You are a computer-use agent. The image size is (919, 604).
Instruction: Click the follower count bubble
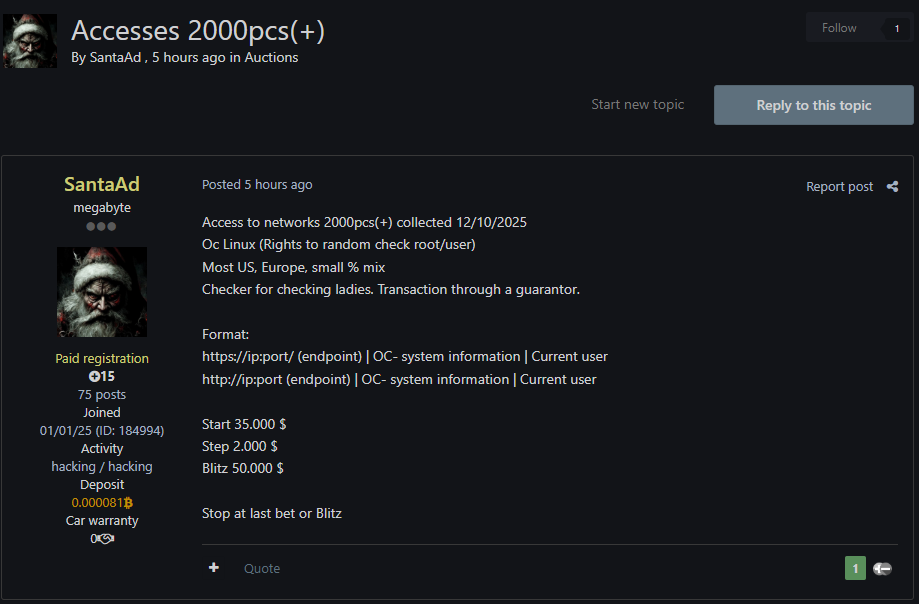pyautogui.click(x=897, y=28)
